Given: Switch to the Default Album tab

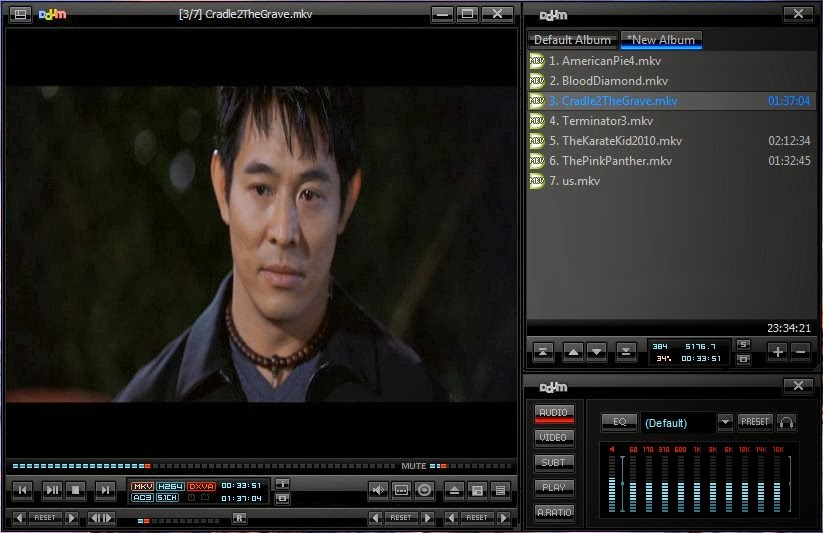Looking at the screenshot, I should [x=572, y=40].
